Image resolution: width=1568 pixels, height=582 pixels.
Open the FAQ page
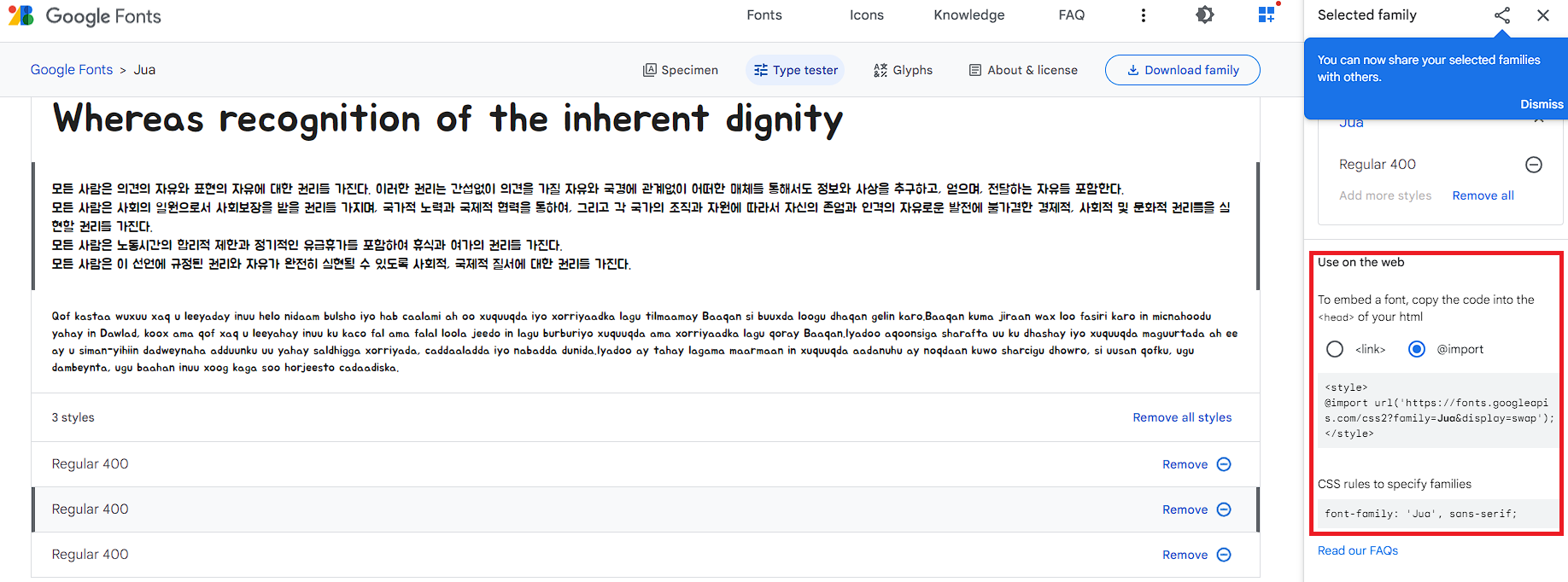[1071, 15]
